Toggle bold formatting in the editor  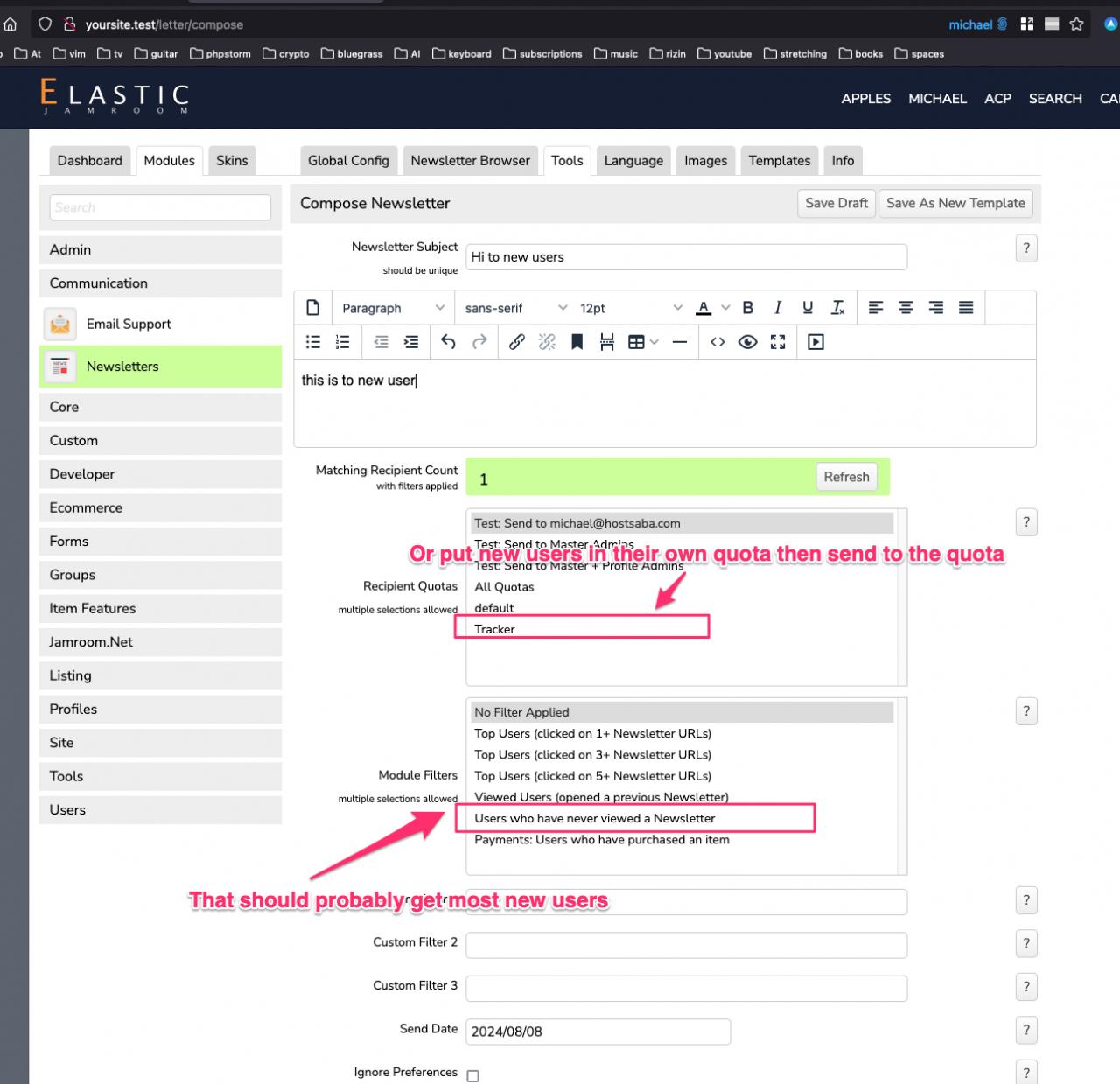tap(748, 308)
